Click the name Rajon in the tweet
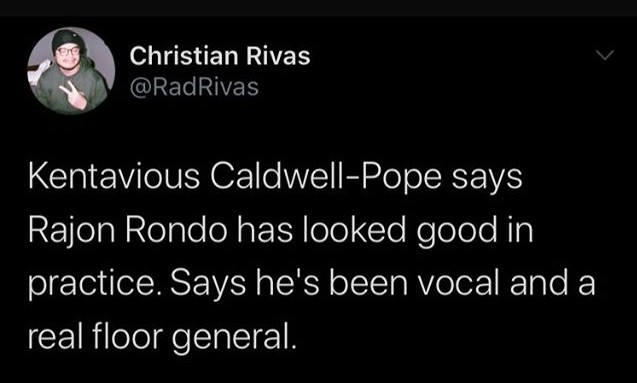The height and width of the screenshot is (383, 637). pyautogui.click(x=72, y=230)
